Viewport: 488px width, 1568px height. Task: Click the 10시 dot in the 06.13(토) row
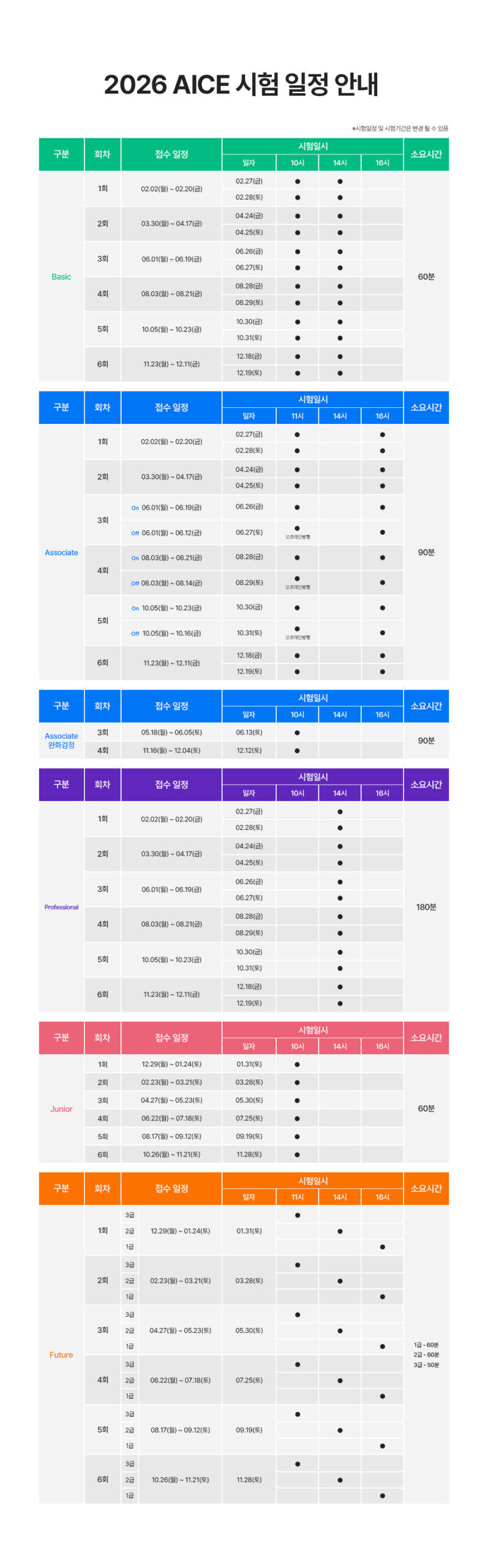[x=297, y=733]
